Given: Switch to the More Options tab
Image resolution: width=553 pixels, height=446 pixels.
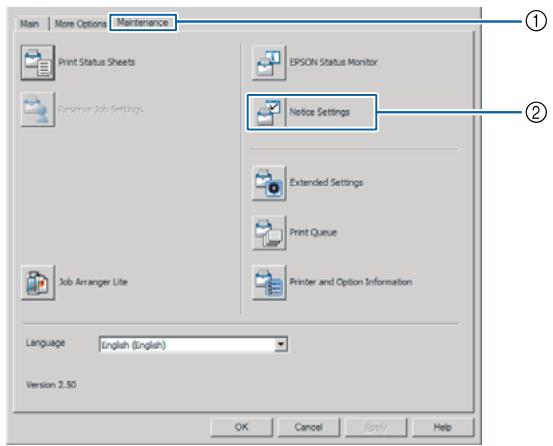Looking at the screenshot, I should coord(80,24).
